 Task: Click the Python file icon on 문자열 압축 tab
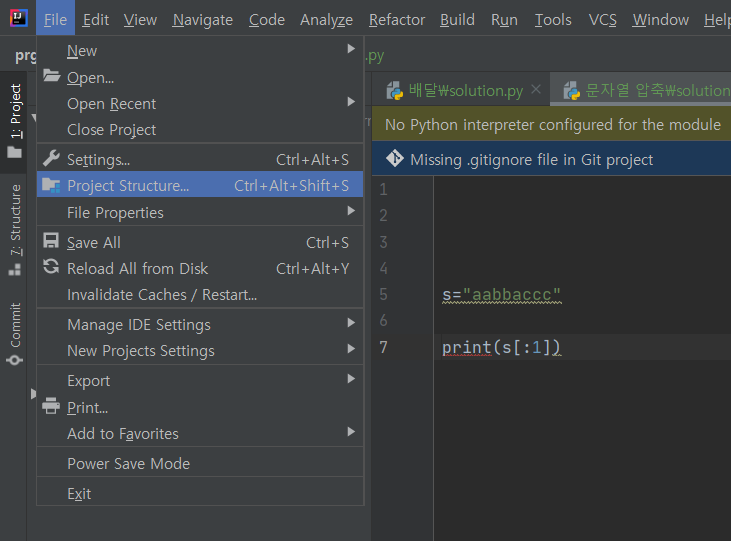[572, 90]
